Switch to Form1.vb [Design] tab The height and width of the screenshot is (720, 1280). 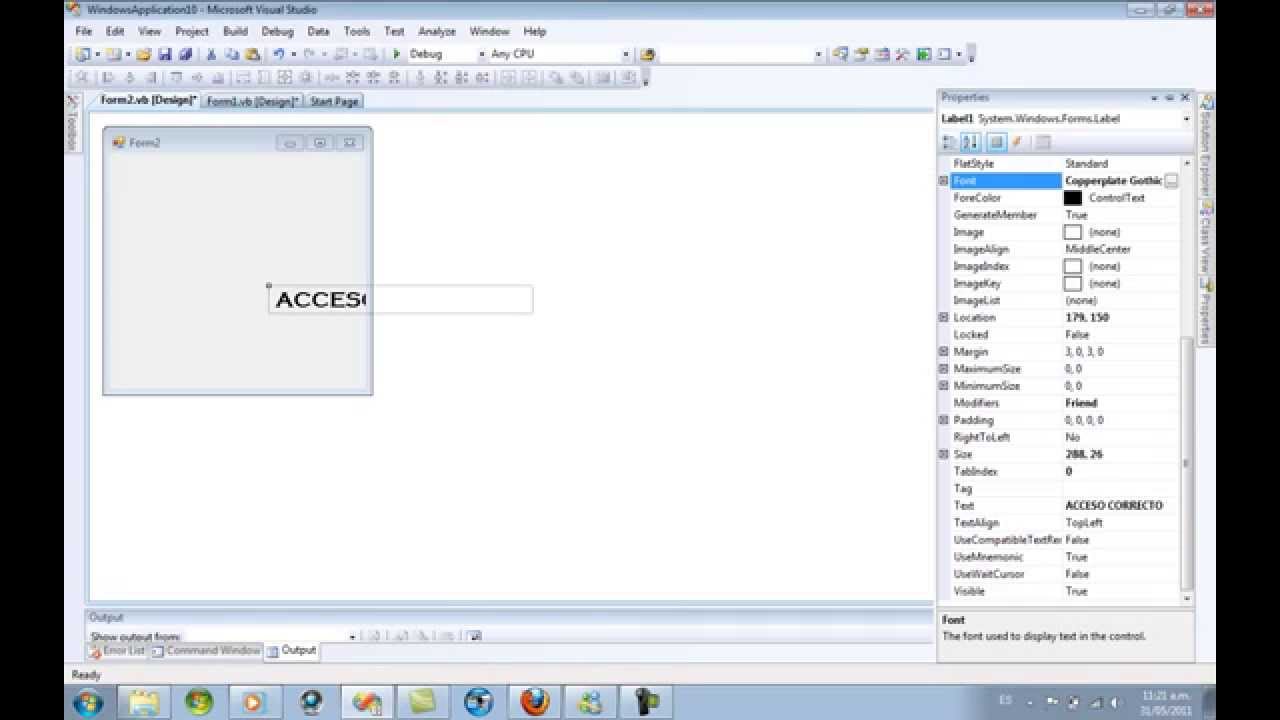253,101
